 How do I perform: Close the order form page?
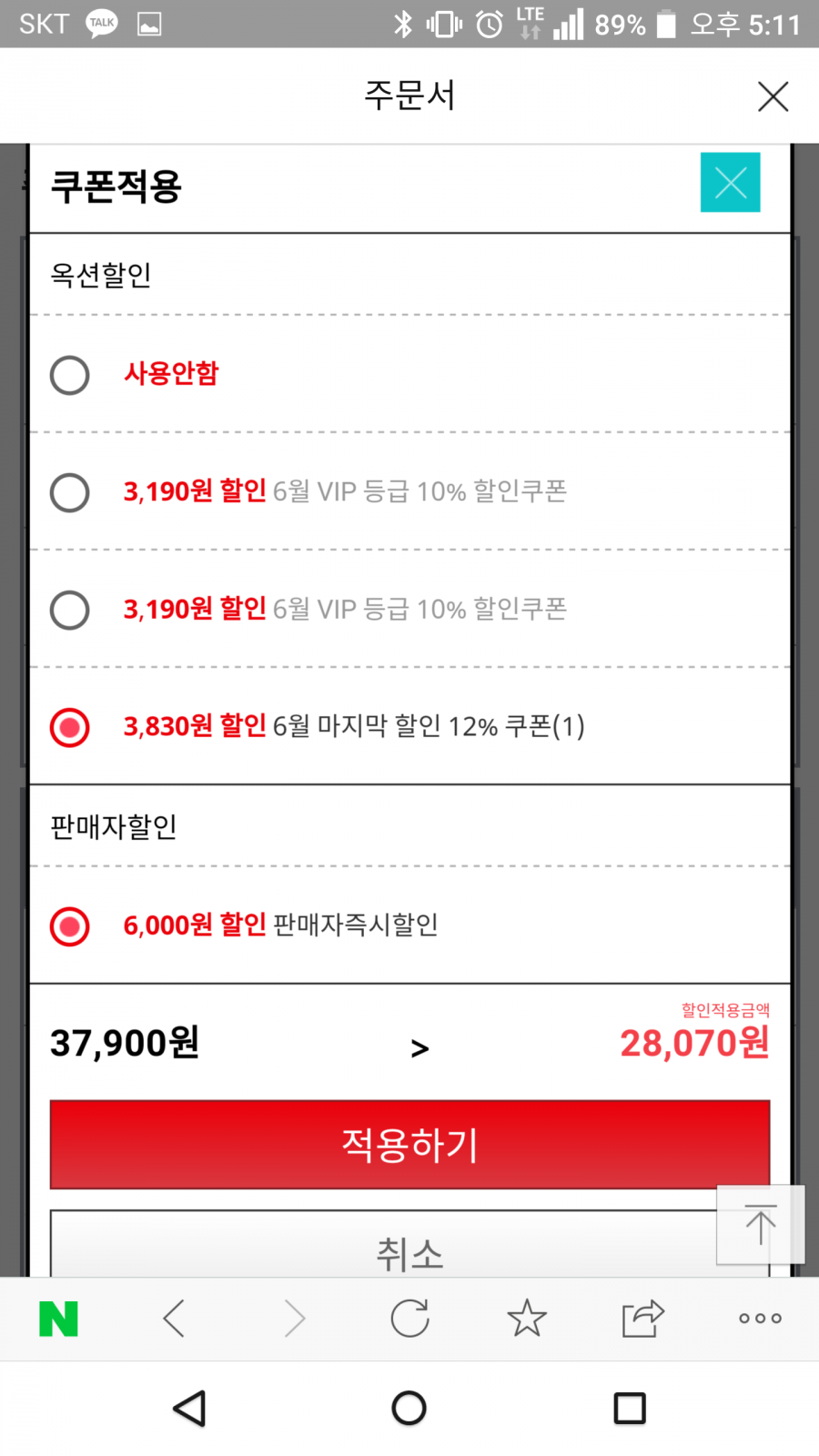pos(773,96)
